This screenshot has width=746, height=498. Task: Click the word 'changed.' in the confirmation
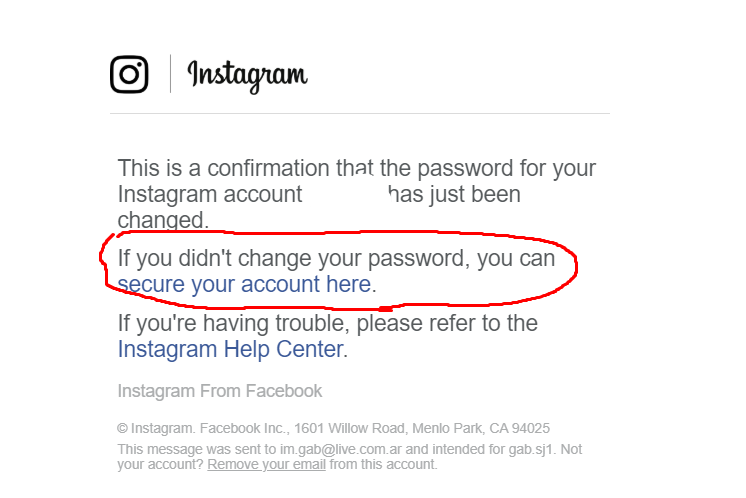click(x=164, y=220)
